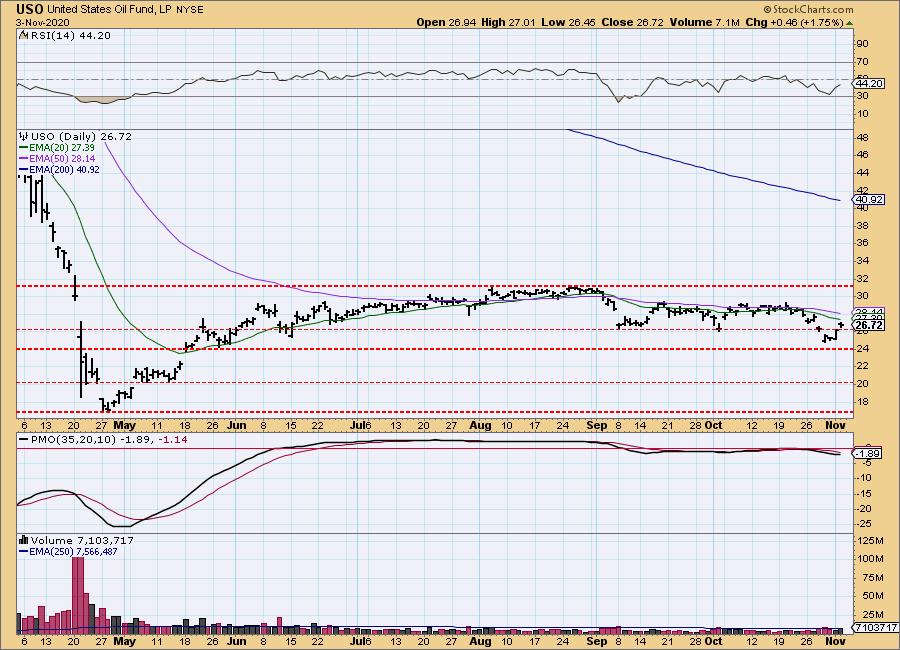Click the EMA(250) 7,566,487 volume legend
900x650 pixels.
[68, 551]
